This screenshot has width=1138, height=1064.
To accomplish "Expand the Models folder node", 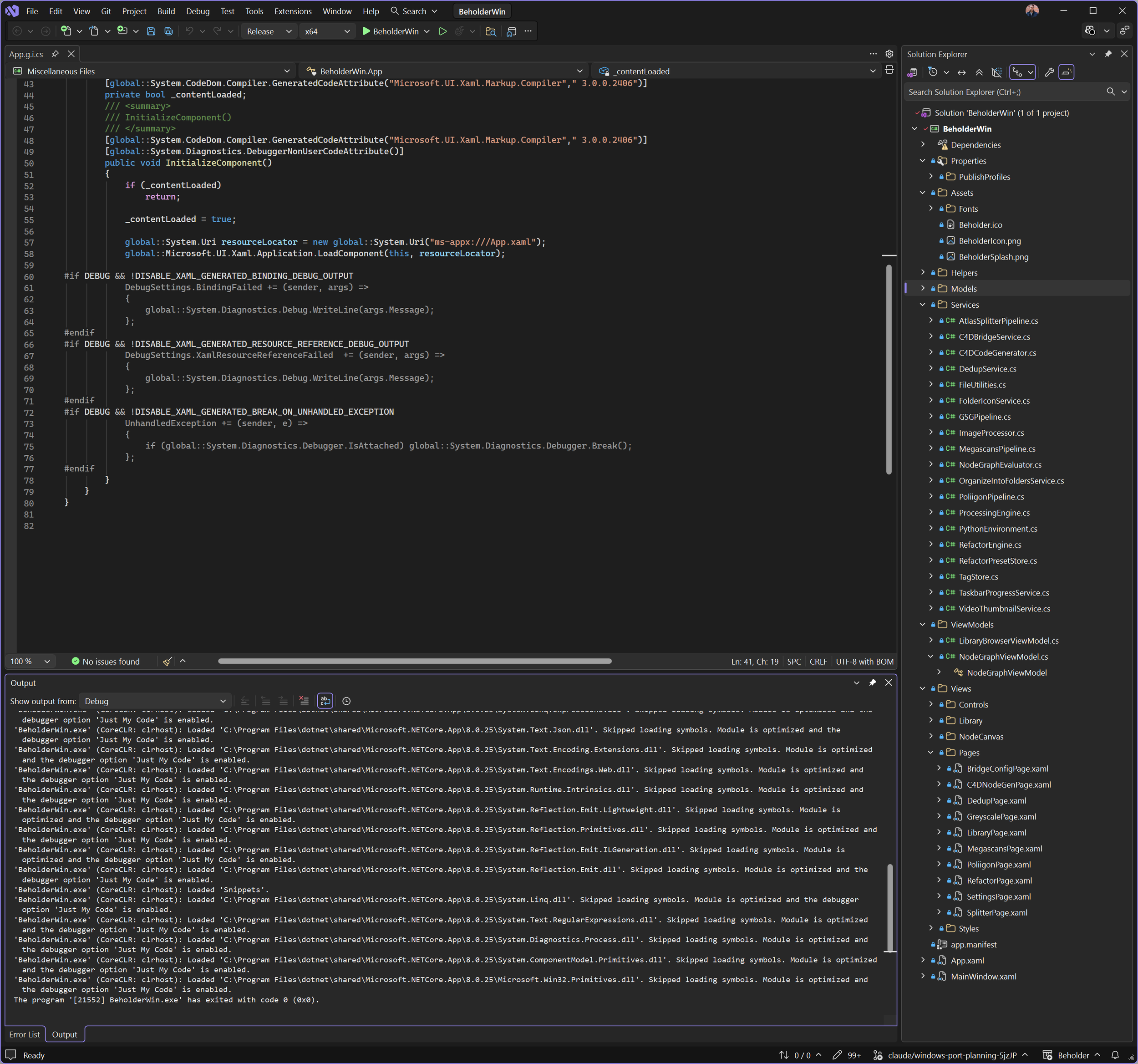I will [x=923, y=289].
